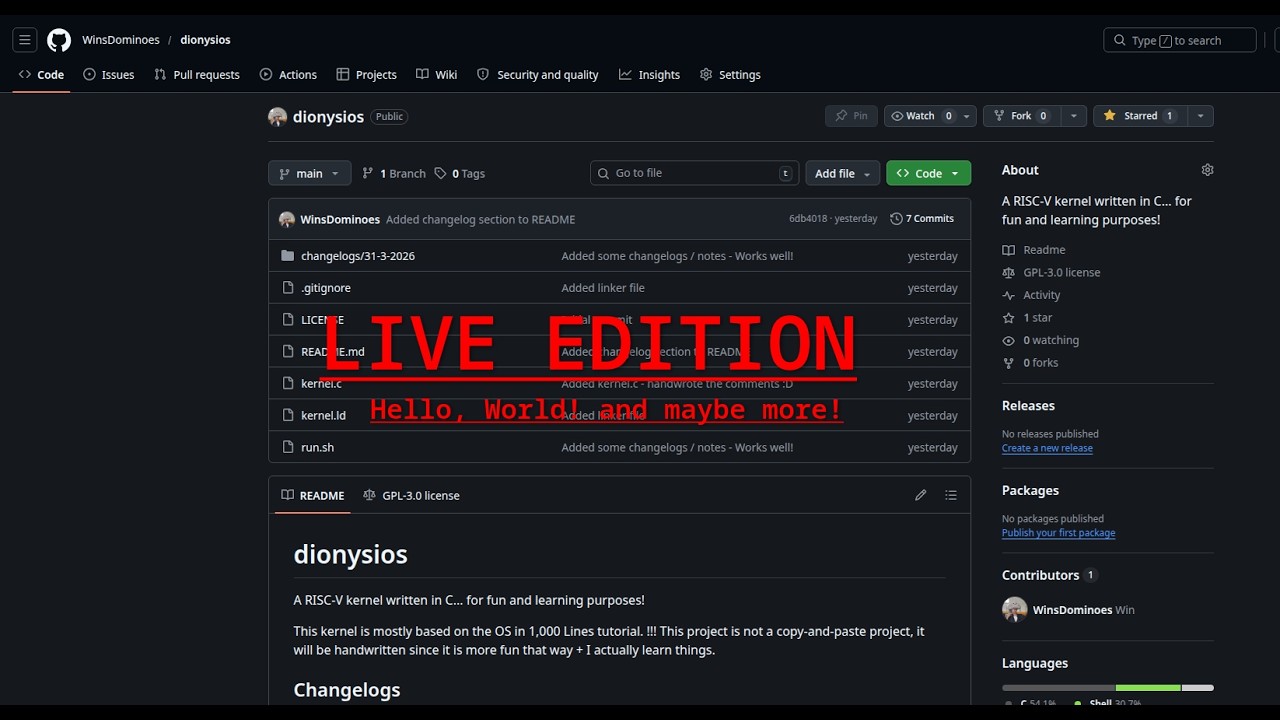Toggle the Starred button

pos(1139,116)
